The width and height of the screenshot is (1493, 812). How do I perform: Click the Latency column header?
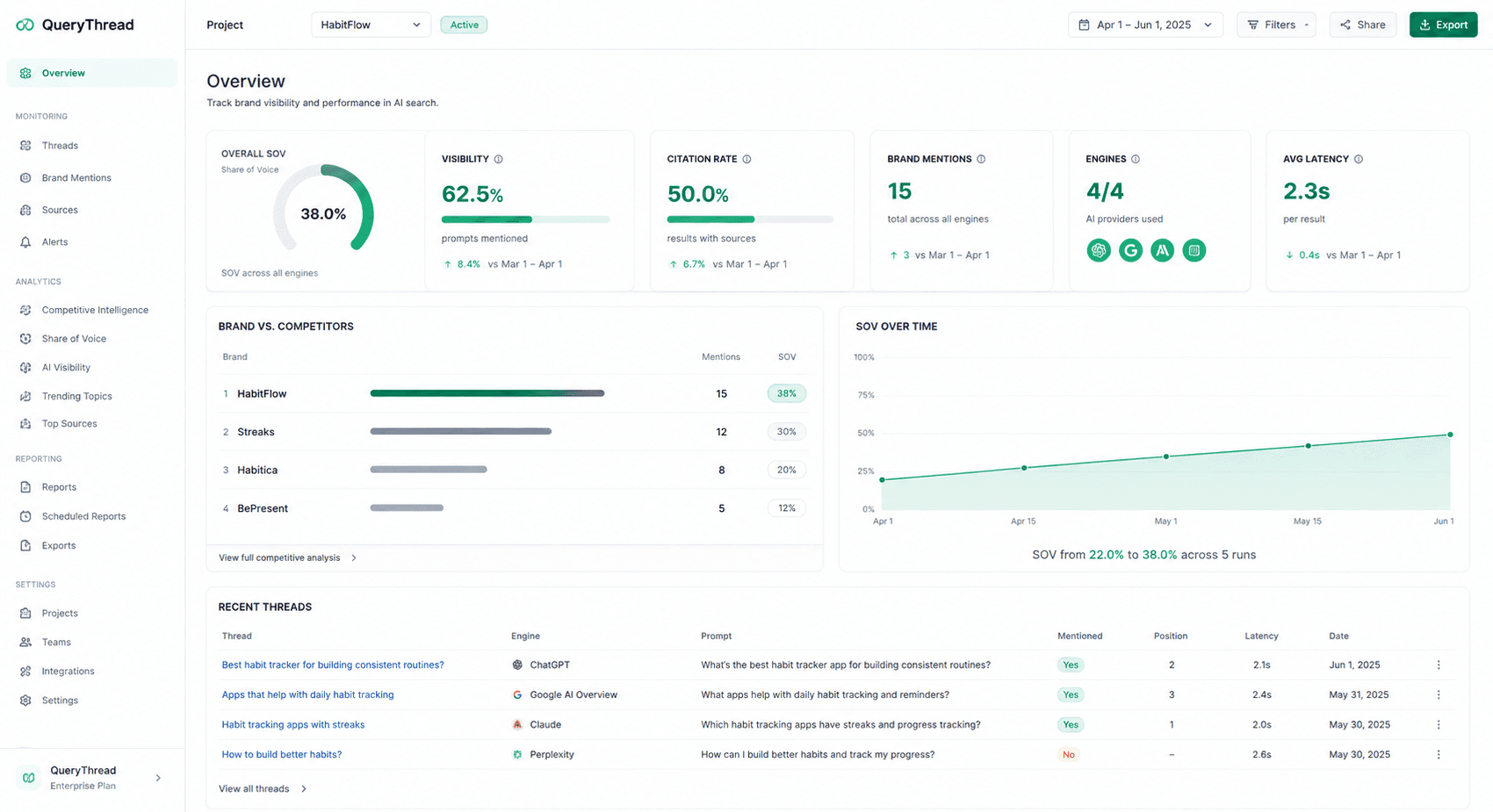pyautogui.click(x=1261, y=636)
